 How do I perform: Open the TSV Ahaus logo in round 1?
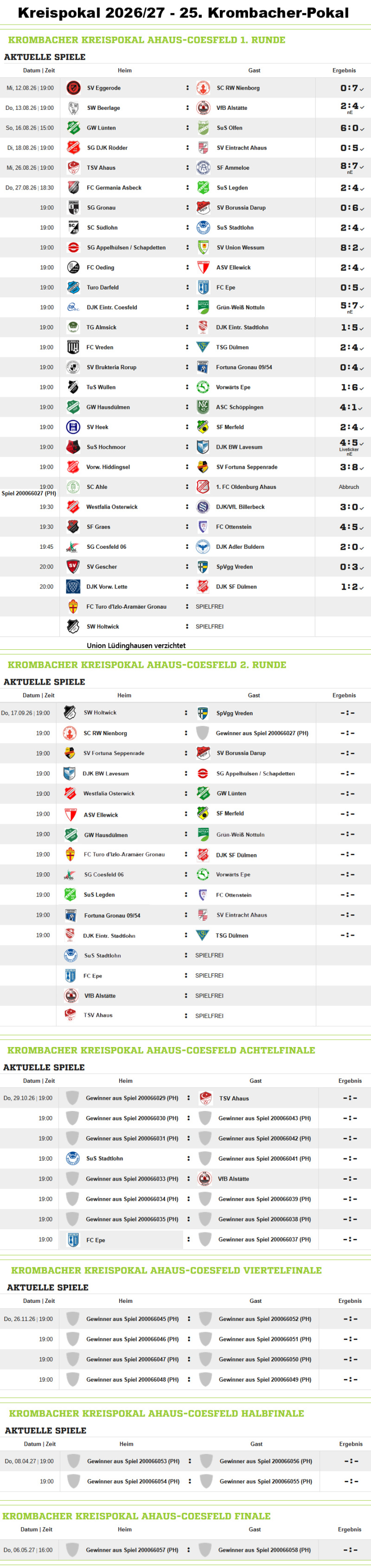73,167
